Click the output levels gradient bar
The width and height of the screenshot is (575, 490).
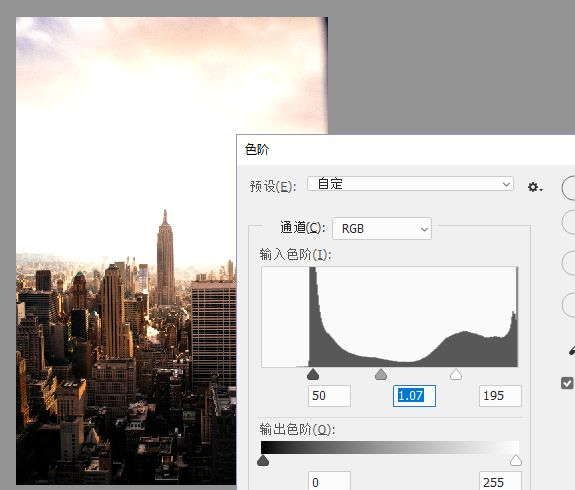389,447
